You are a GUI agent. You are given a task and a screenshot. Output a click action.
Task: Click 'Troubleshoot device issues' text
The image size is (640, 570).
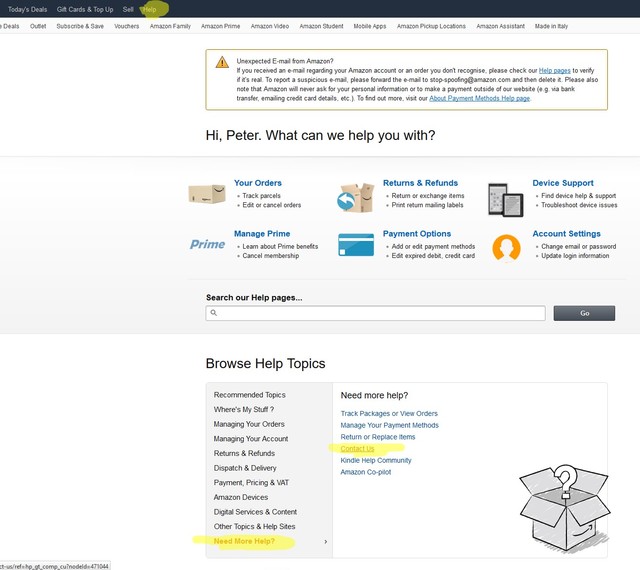pyautogui.click(x=579, y=205)
